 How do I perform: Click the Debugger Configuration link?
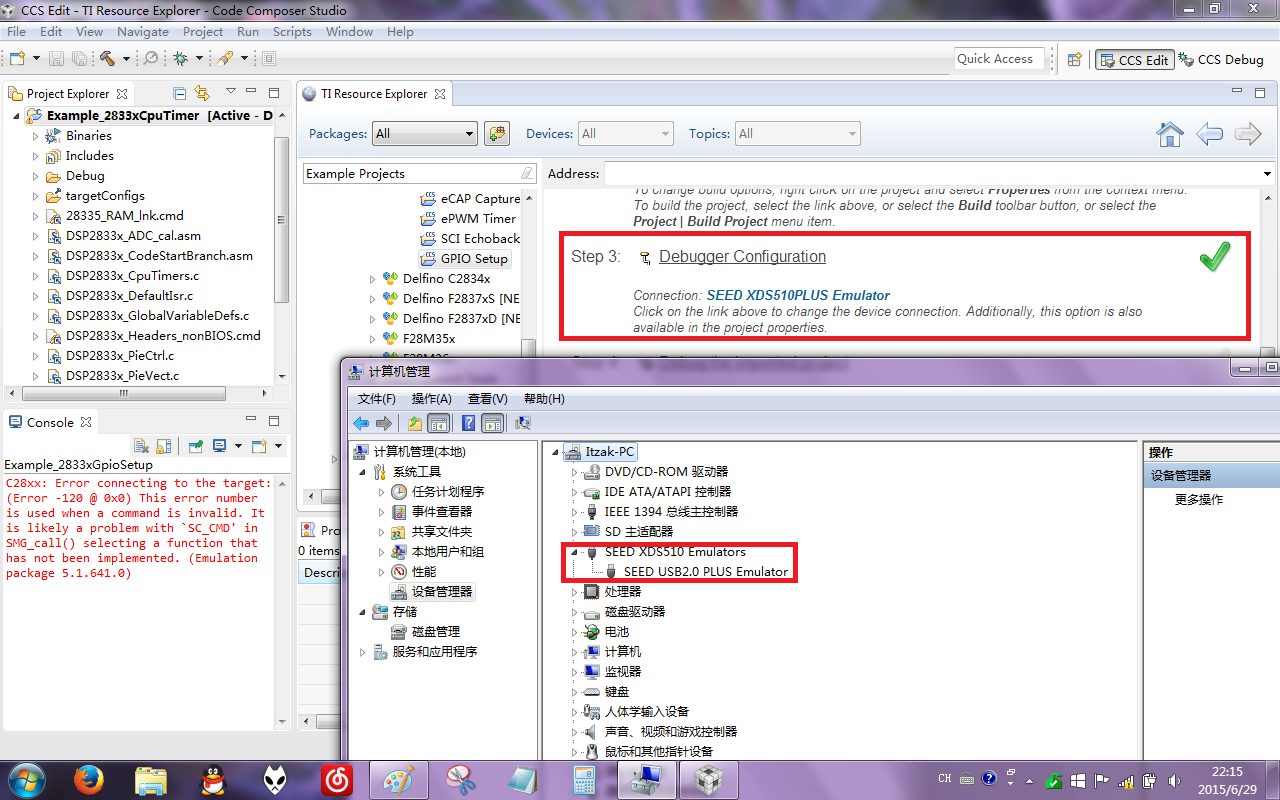742,257
